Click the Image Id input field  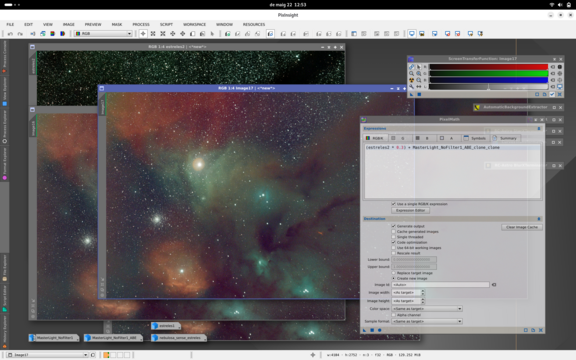click(440, 285)
